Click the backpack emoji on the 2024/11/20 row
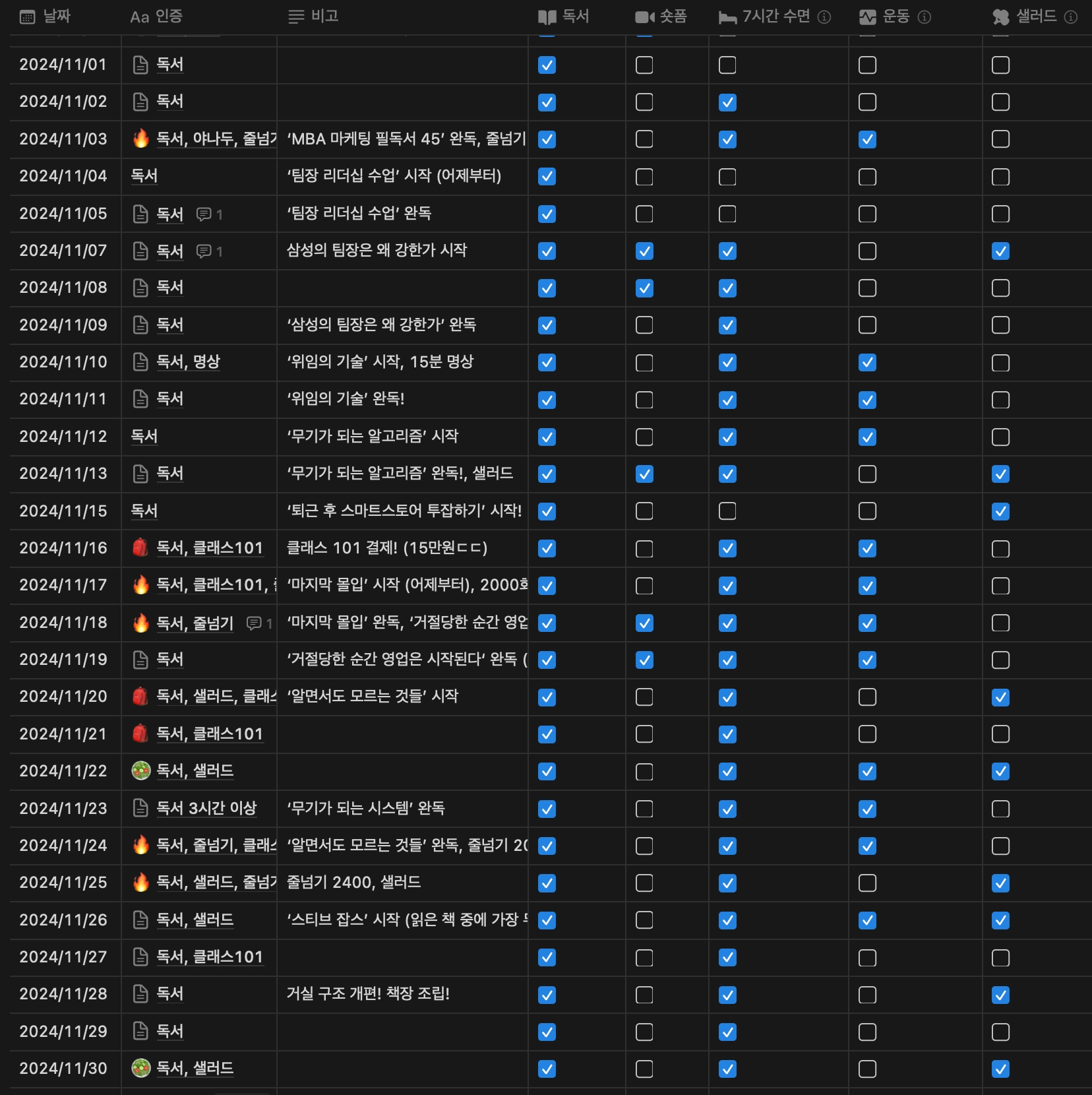This screenshot has height=1095, width=1092. [x=140, y=697]
